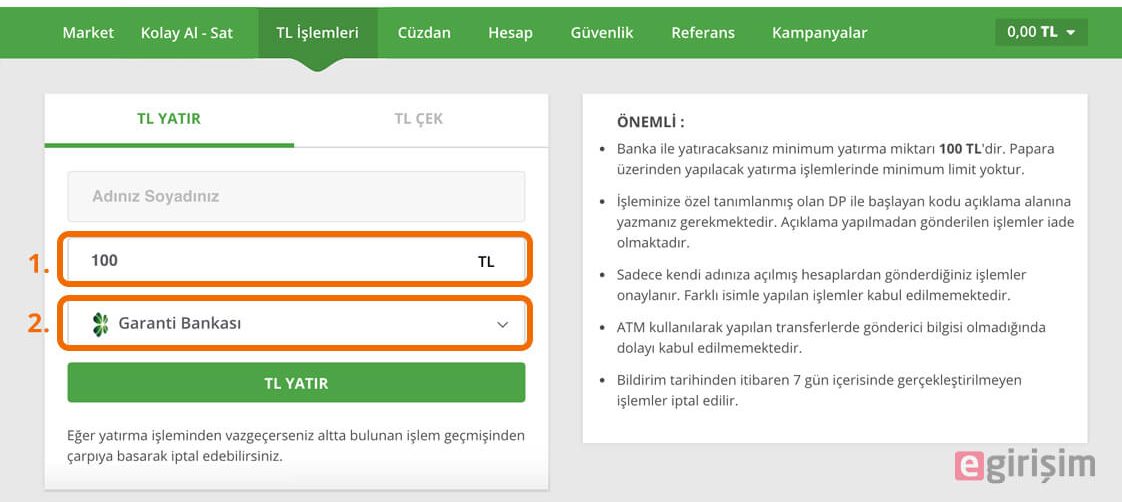Open the Market menu item
This screenshot has width=1122, height=502.
pos(88,33)
